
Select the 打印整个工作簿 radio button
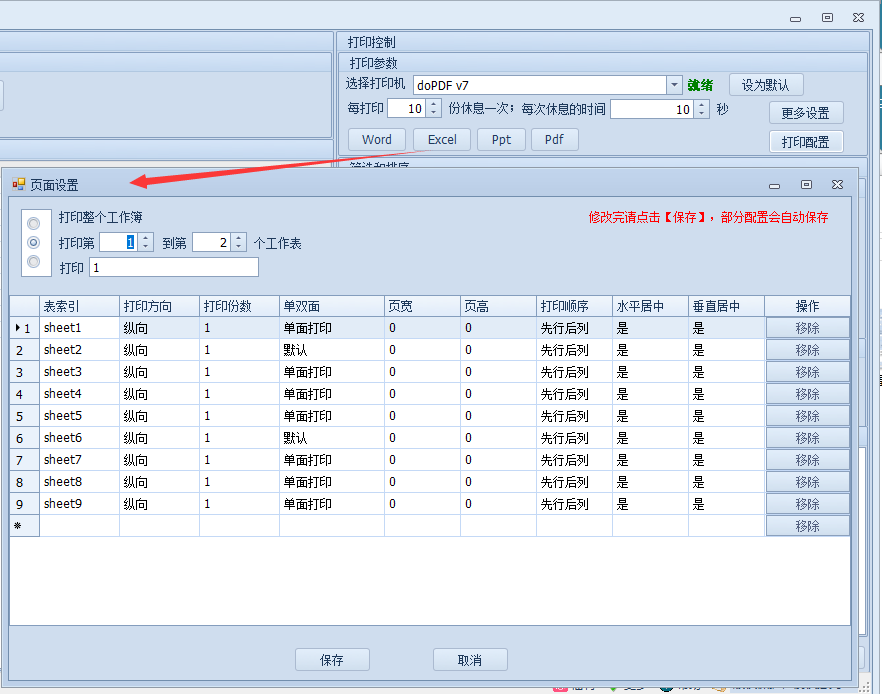(x=34, y=223)
